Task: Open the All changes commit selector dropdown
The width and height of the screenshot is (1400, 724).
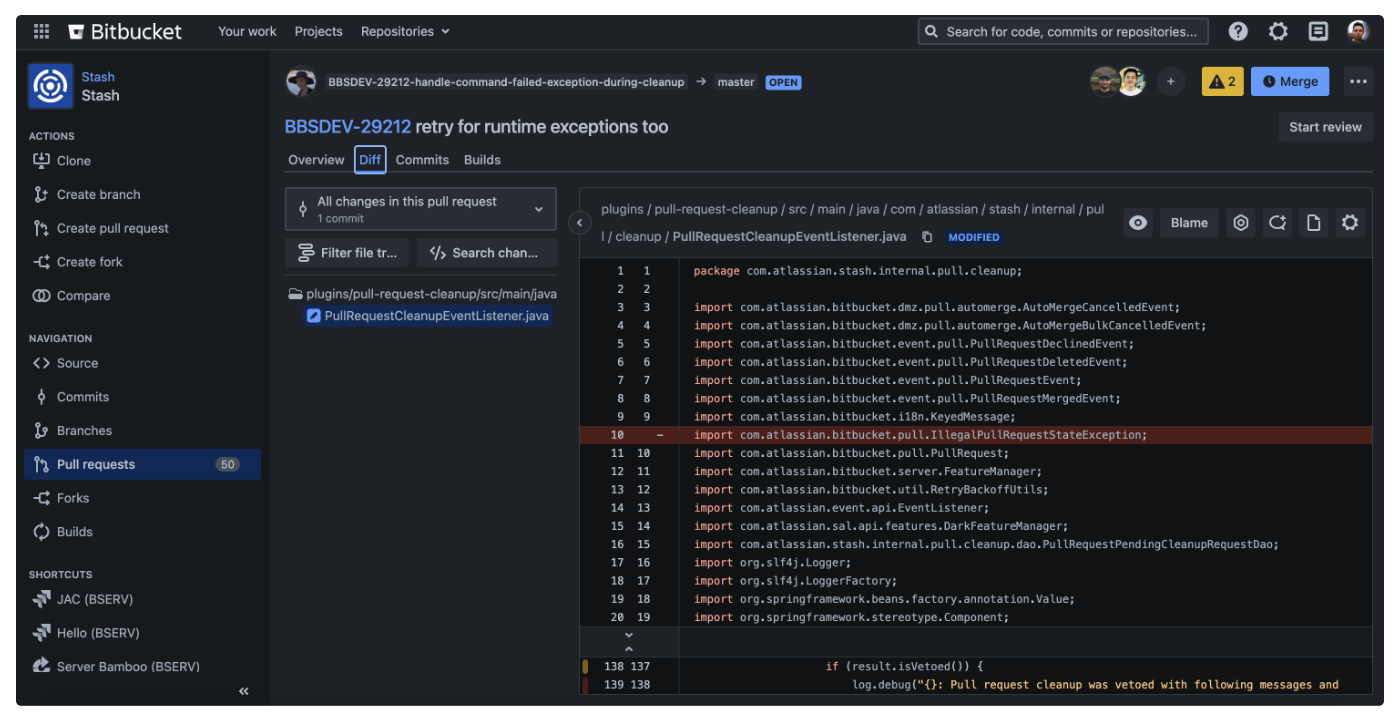Action: click(x=420, y=208)
